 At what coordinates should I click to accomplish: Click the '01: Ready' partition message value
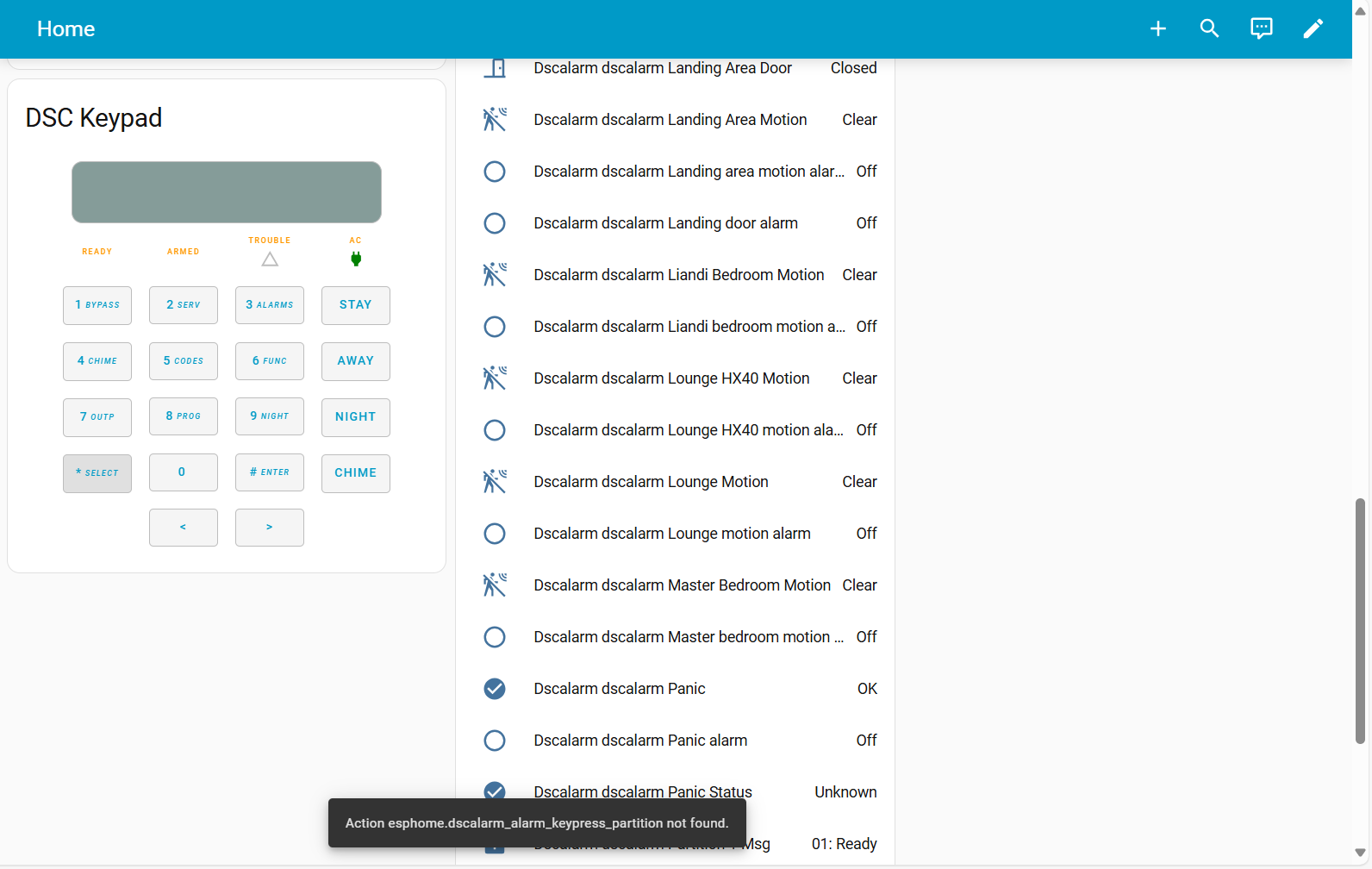pyautogui.click(x=845, y=844)
